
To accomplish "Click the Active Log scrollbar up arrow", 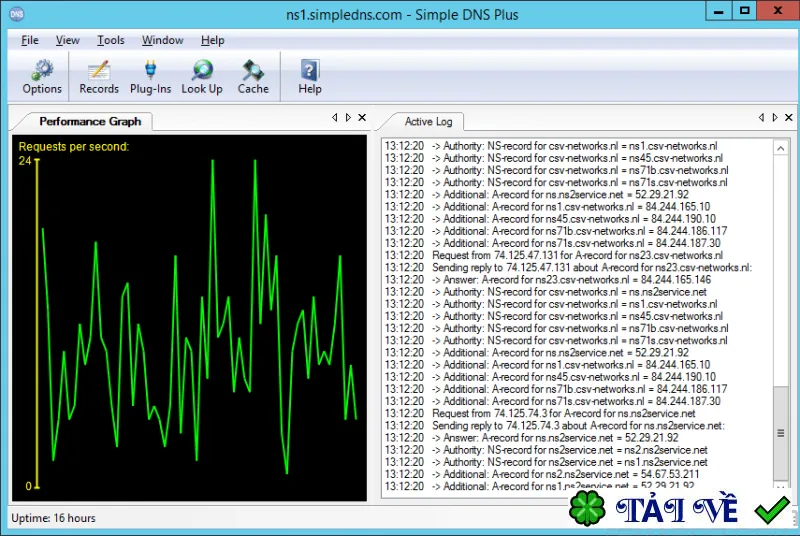I will 781,148.
